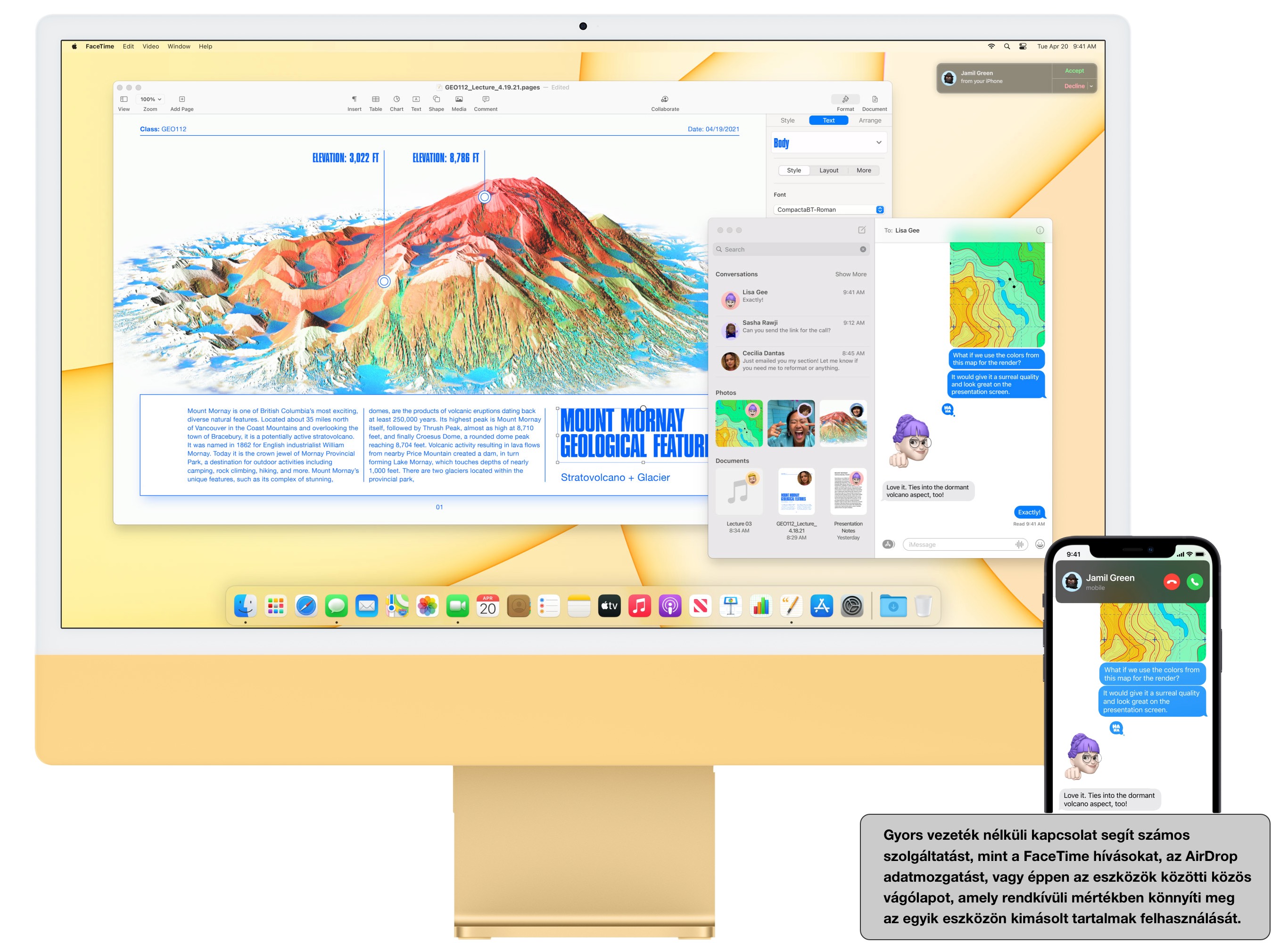Toggle the Document inspector button
This screenshot has width=1288, height=943.
tap(874, 99)
